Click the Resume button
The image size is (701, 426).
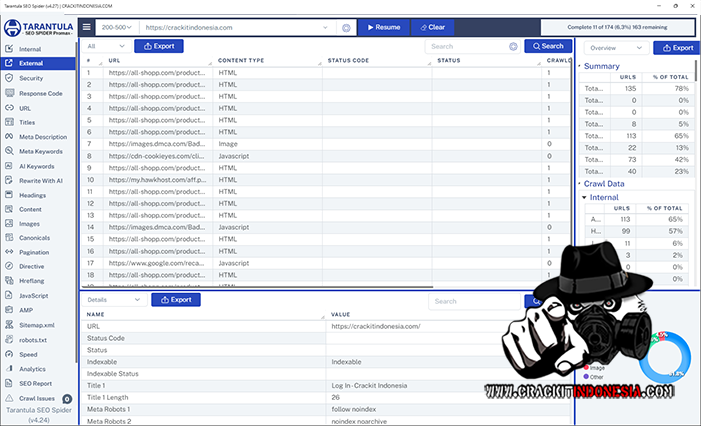[383, 28]
